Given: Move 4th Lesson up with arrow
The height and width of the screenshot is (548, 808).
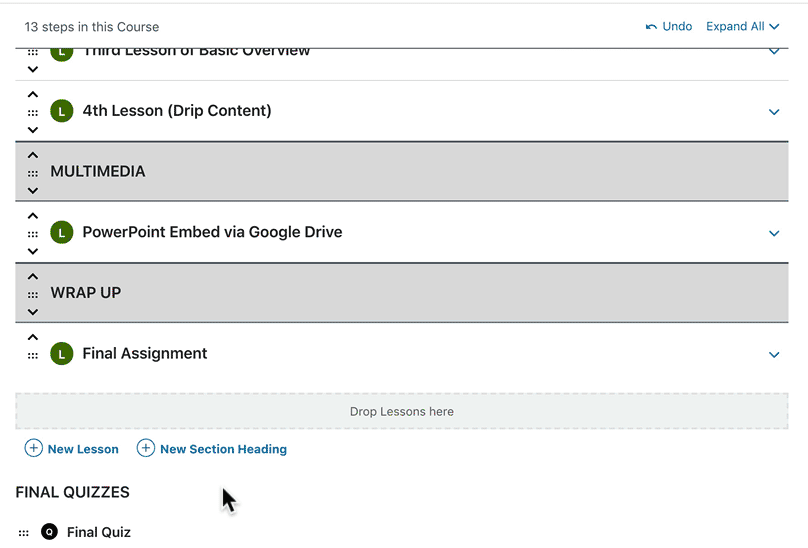Looking at the screenshot, I should click(33, 95).
